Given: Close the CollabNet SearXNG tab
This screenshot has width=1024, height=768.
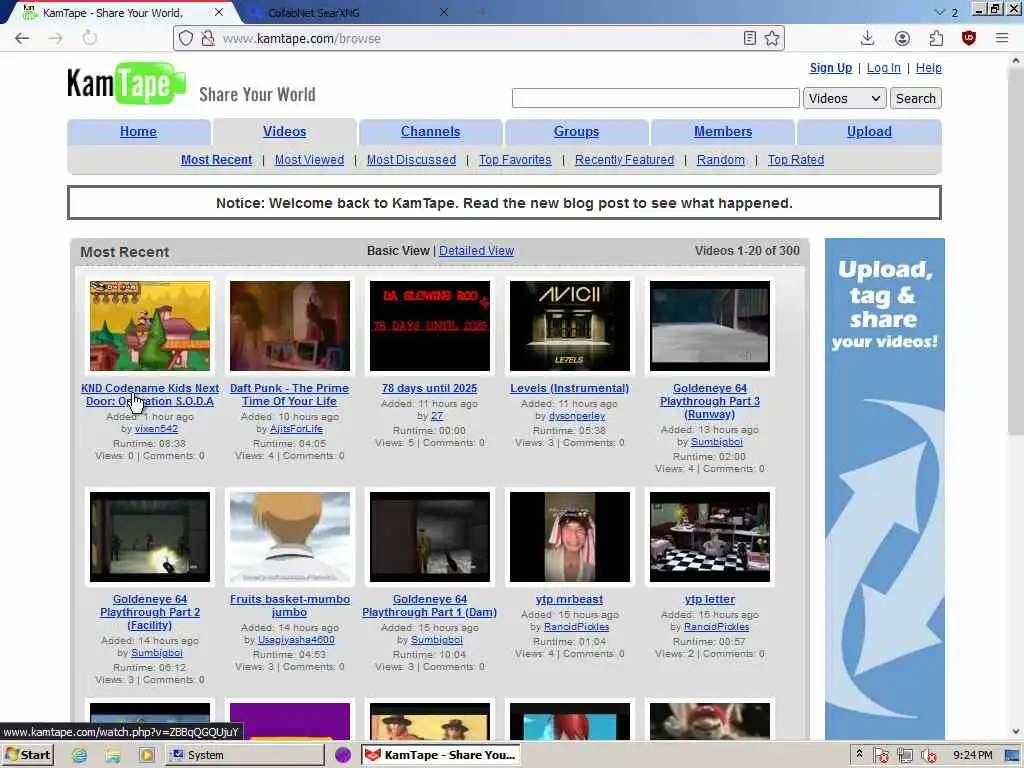Looking at the screenshot, I should tap(443, 12).
